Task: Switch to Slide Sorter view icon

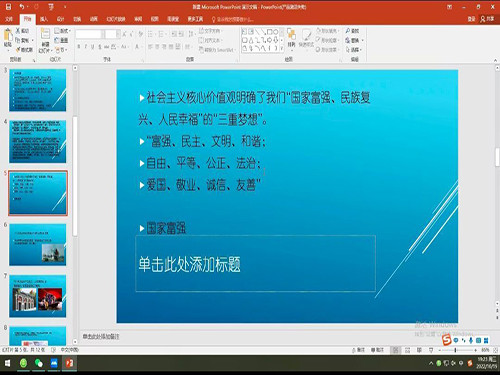Action: tap(407, 350)
